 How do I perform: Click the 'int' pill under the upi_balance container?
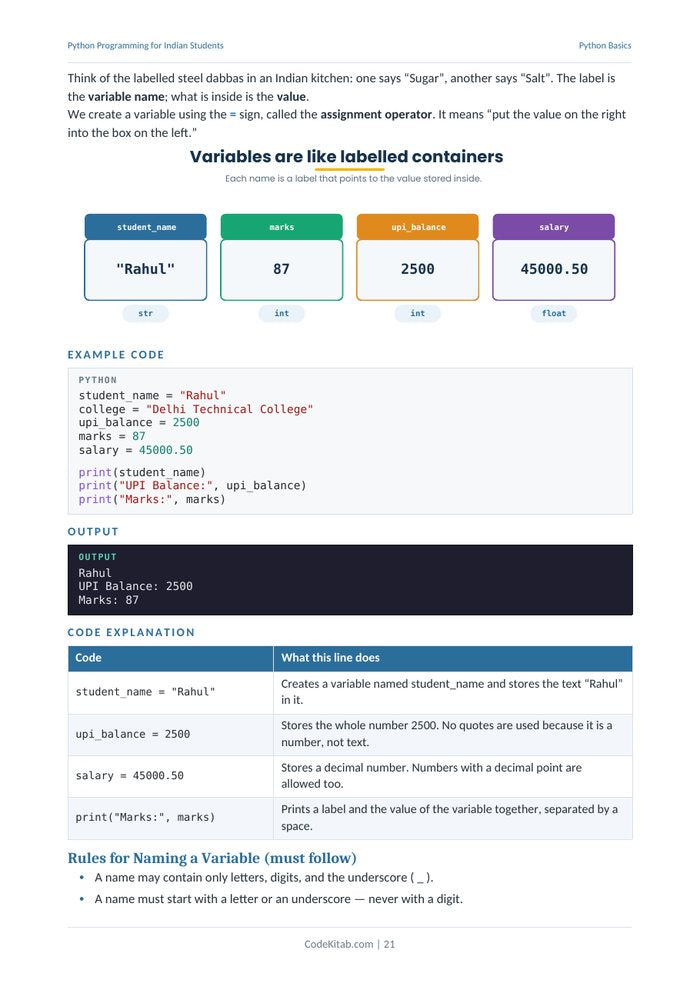tap(418, 313)
